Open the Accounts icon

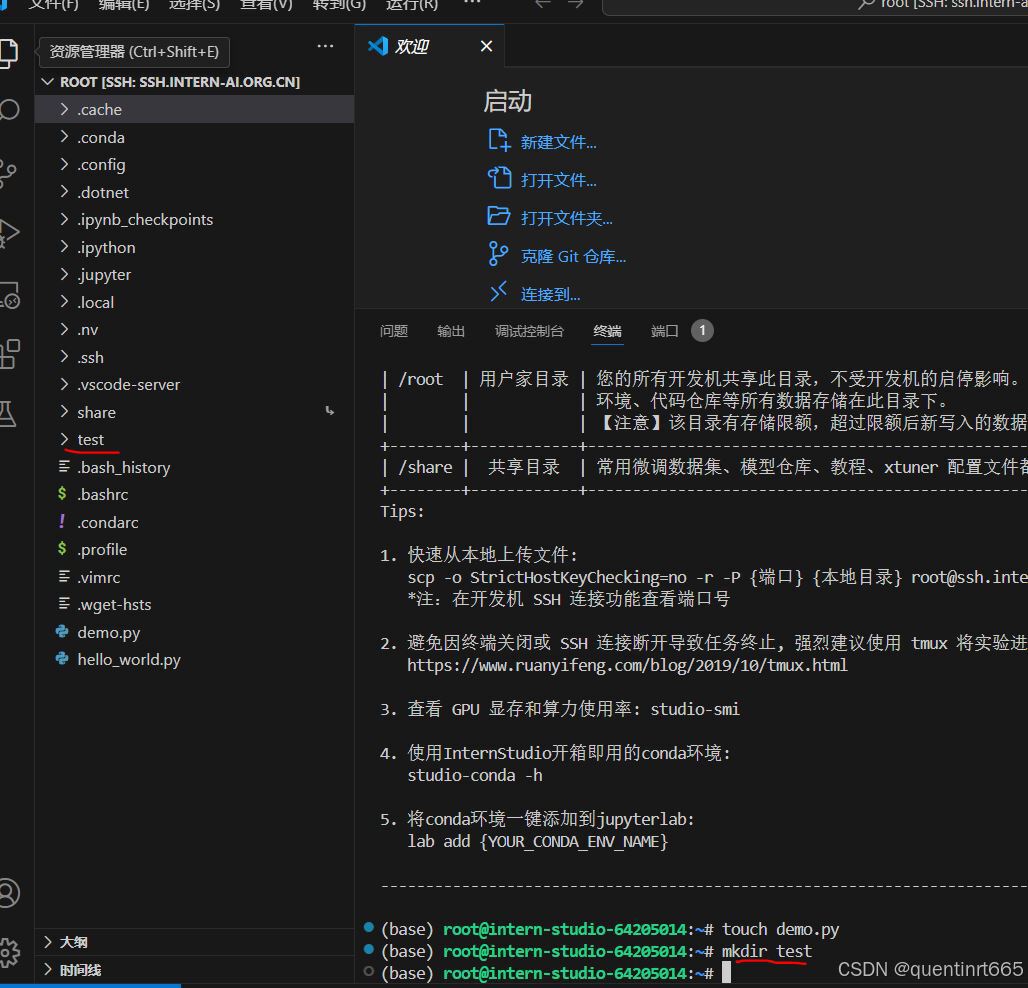click(9, 893)
